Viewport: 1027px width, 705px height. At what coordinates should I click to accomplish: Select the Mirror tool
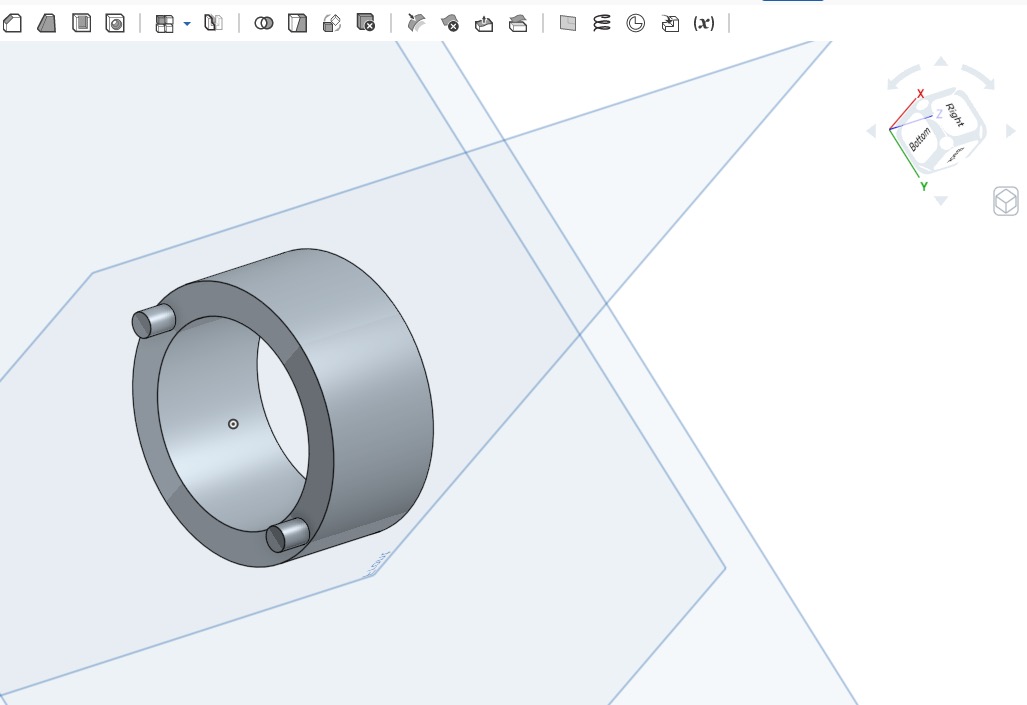click(x=213, y=23)
